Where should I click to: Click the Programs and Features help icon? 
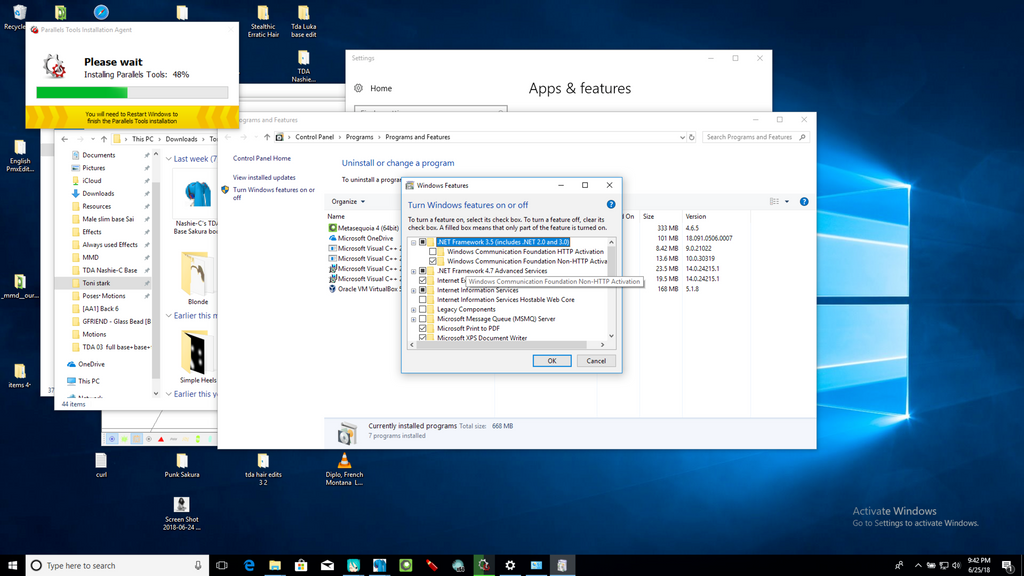(x=804, y=202)
